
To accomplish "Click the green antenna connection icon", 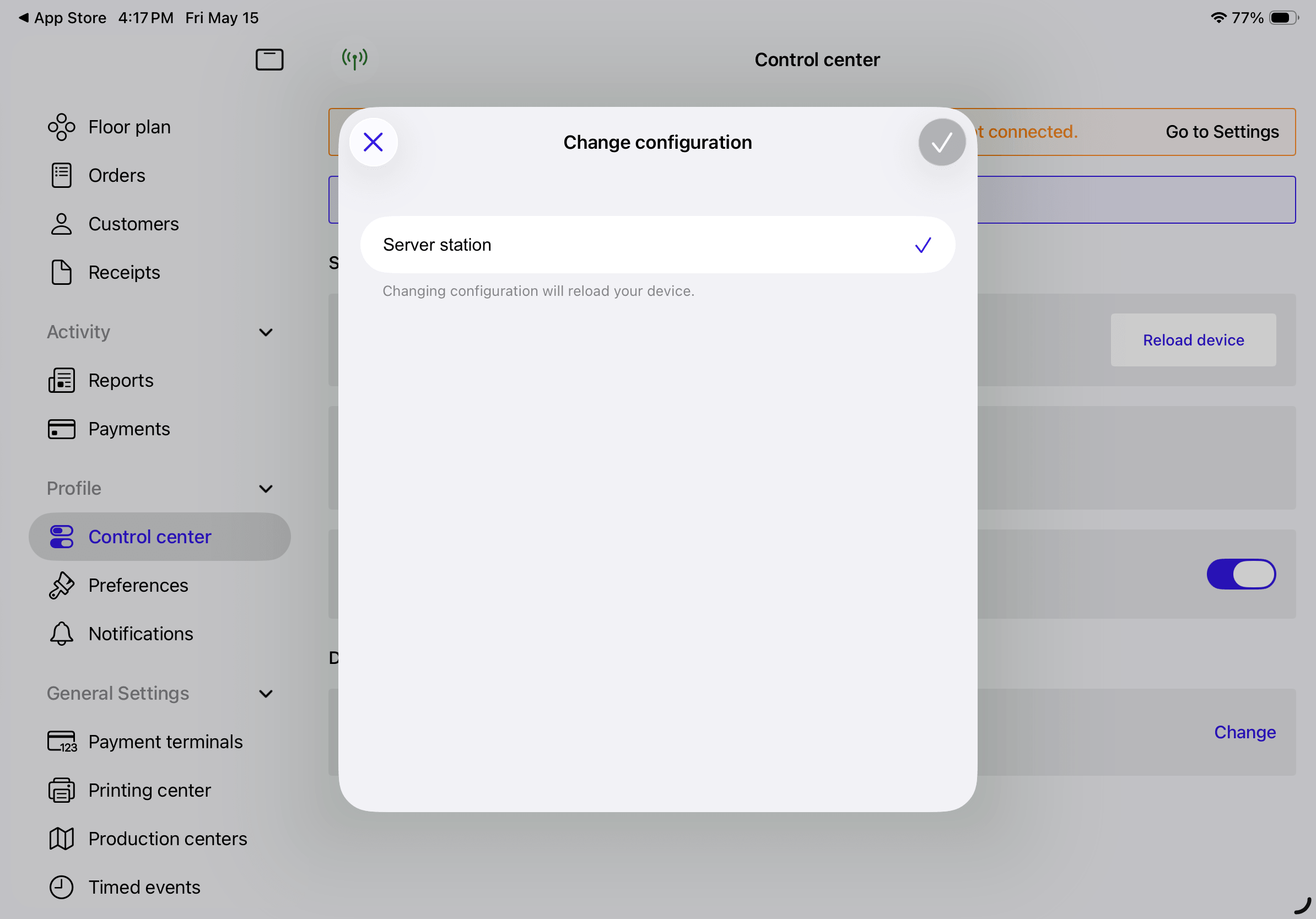I will point(355,58).
